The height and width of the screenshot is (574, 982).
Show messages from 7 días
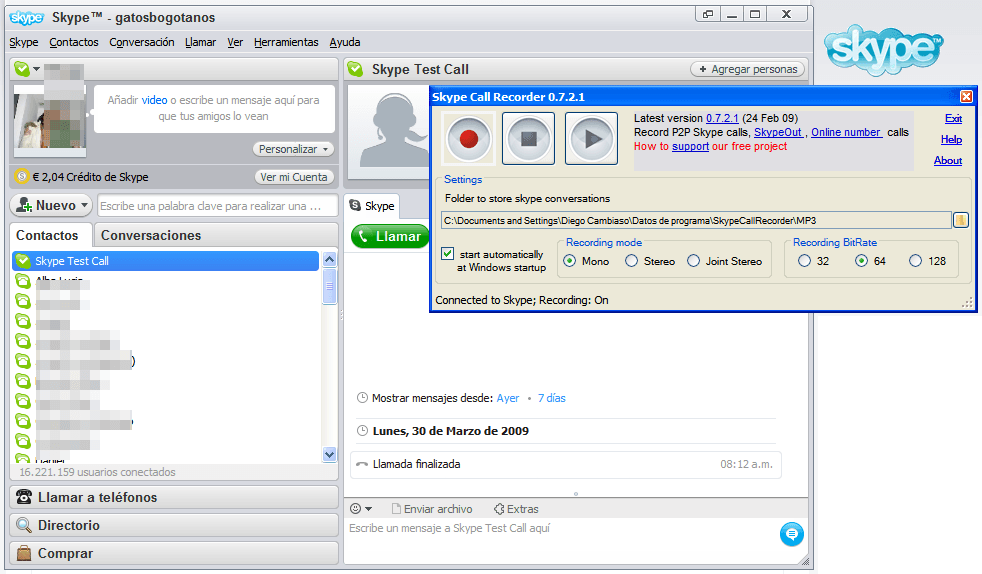pos(552,398)
